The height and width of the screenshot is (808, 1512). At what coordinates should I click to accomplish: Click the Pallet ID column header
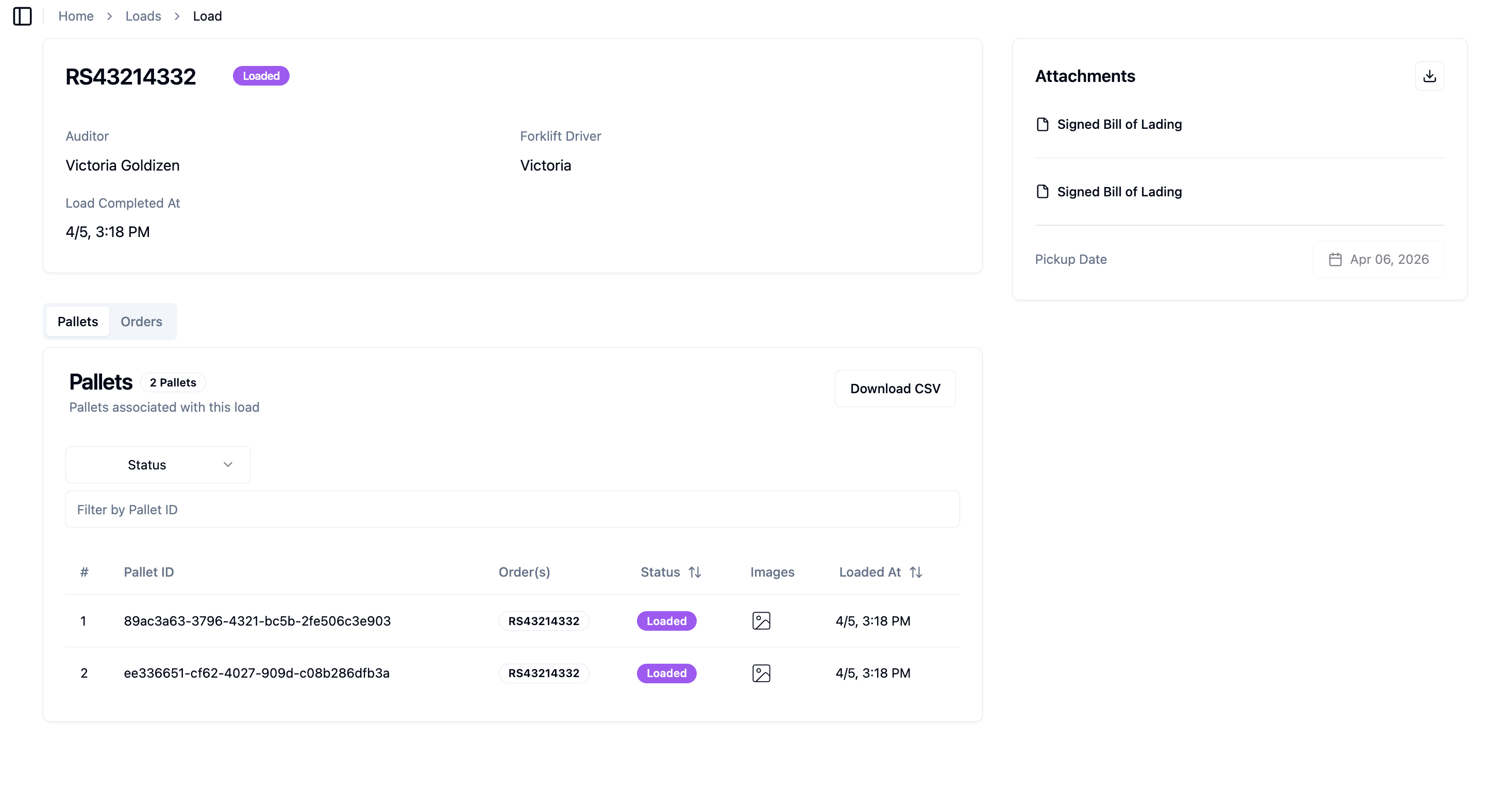tap(148, 572)
